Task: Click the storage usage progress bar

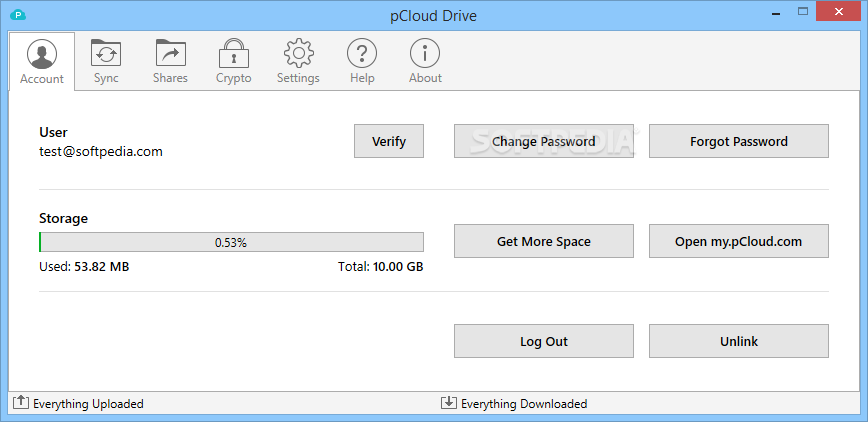Action: pos(231,242)
